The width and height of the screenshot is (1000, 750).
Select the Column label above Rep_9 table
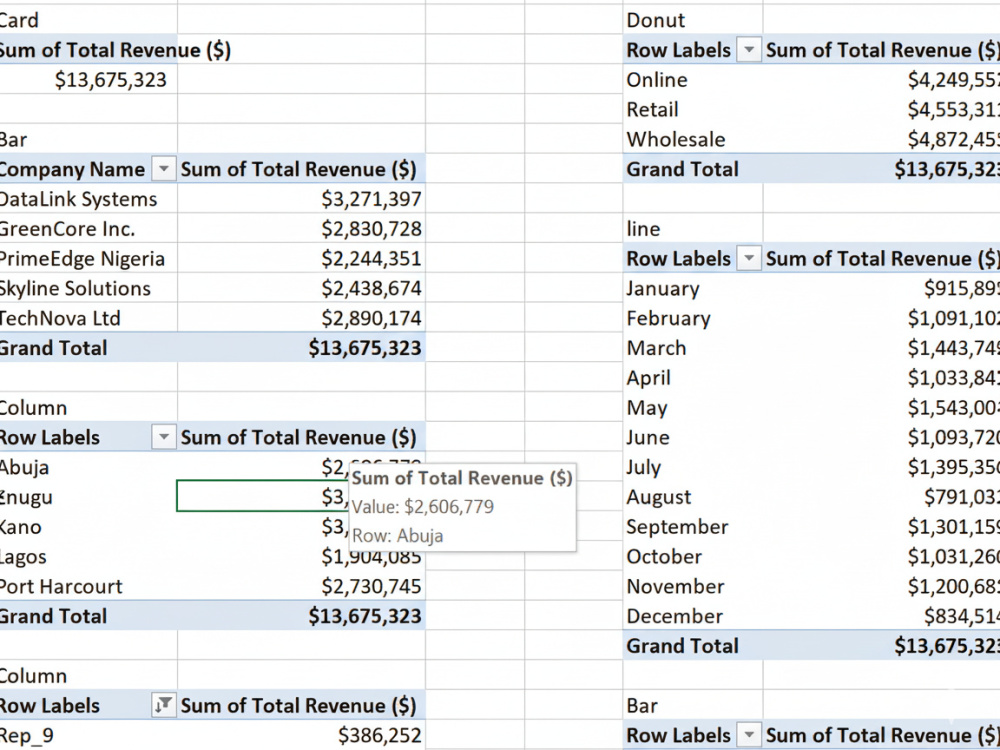[88, 676]
